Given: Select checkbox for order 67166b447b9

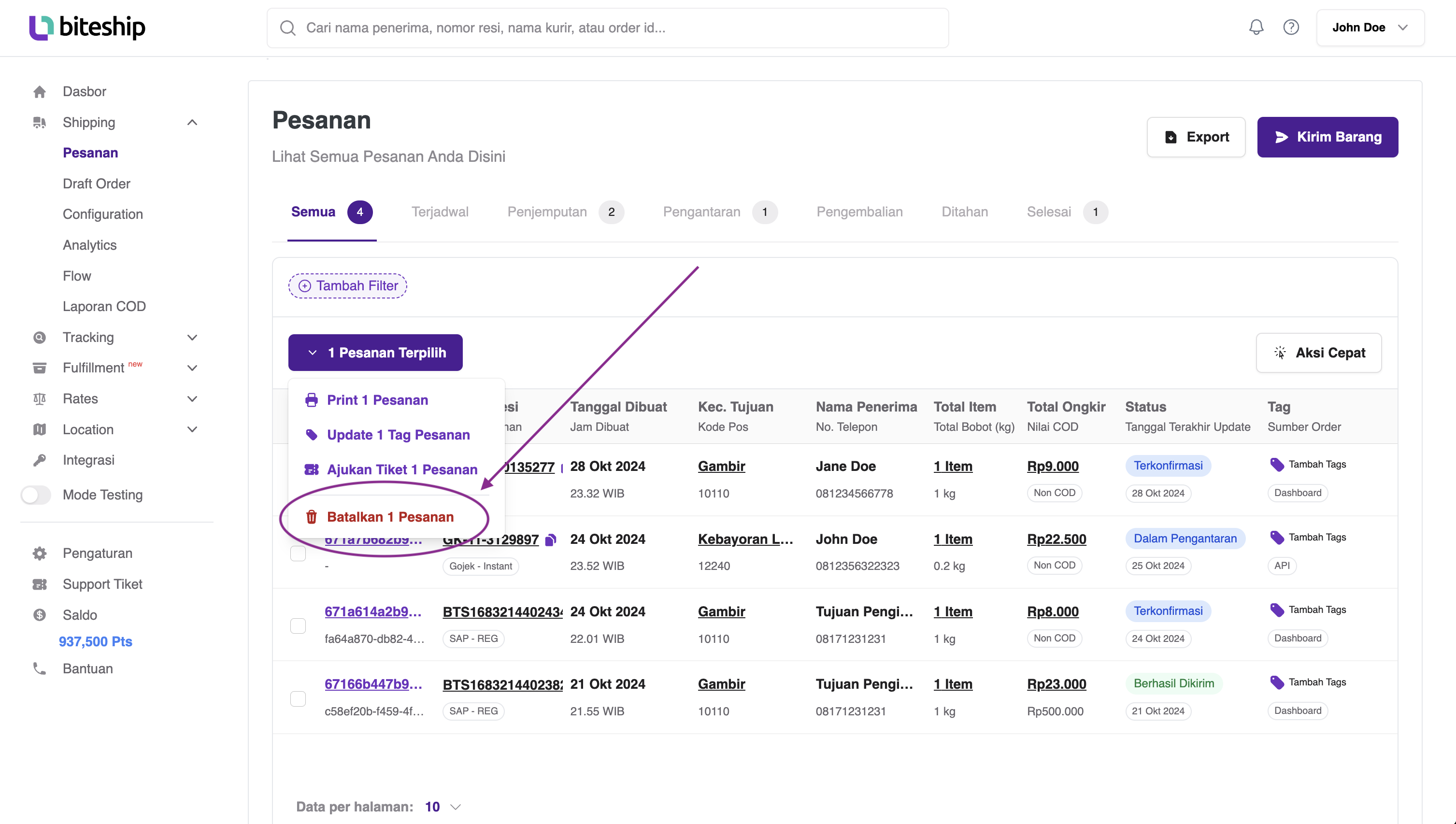Looking at the screenshot, I should click(298, 698).
